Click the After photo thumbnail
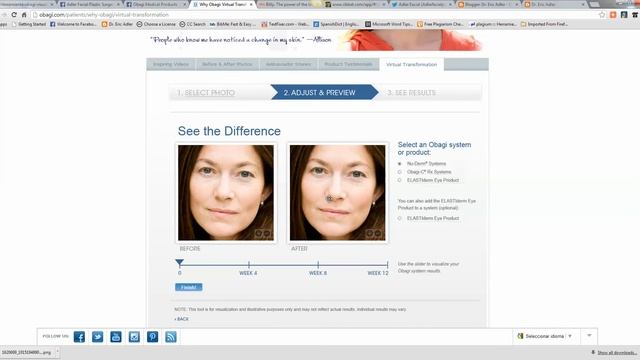 [x=337, y=192]
